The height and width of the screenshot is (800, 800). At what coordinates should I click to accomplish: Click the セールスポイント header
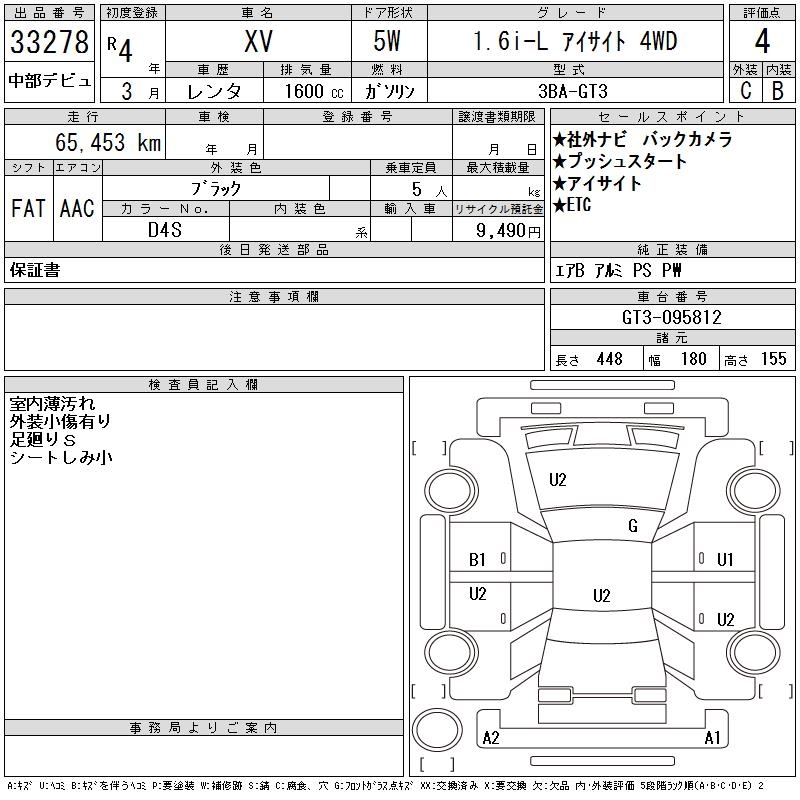click(672, 116)
